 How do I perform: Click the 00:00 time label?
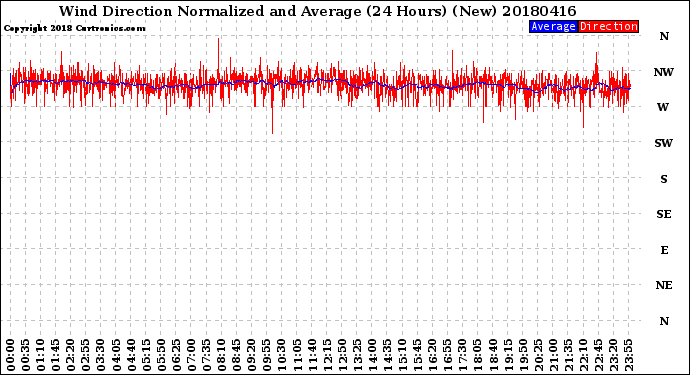click(11, 355)
